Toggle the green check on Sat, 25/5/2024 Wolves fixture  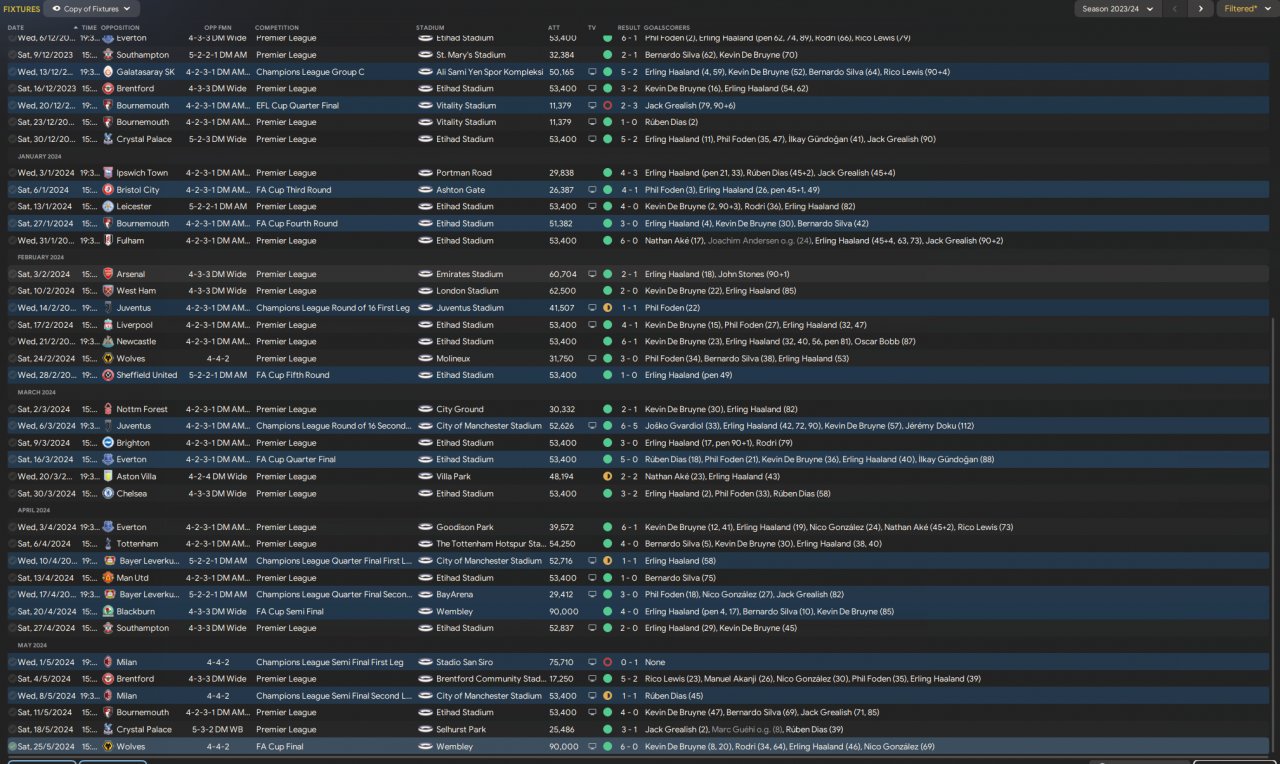coord(12,747)
